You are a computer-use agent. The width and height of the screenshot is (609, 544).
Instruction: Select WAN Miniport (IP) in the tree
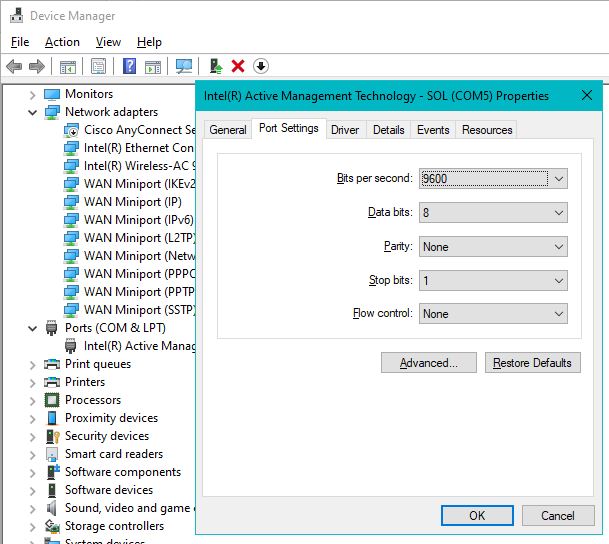[132, 202]
